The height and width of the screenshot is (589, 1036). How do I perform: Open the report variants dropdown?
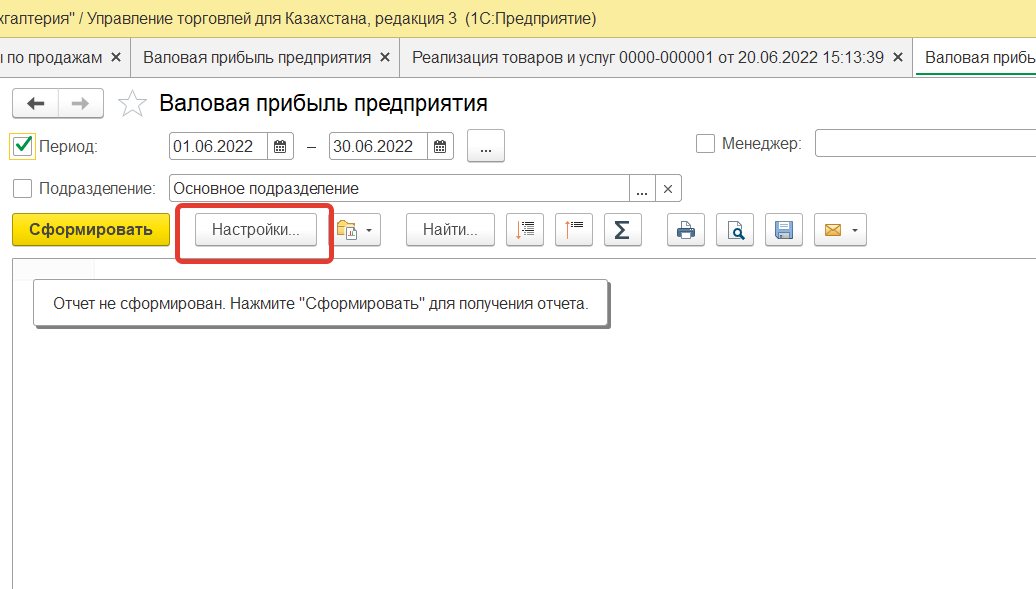coord(356,230)
